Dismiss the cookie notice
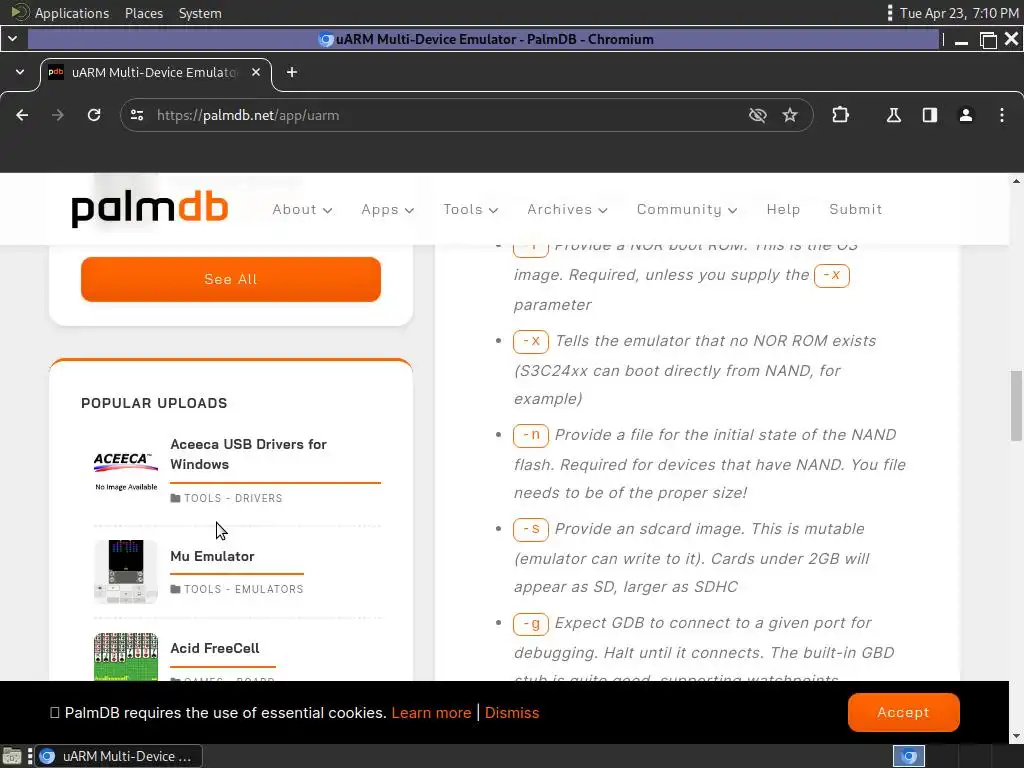This screenshot has width=1024, height=768. pyautogui.click(x=512, y=713)
